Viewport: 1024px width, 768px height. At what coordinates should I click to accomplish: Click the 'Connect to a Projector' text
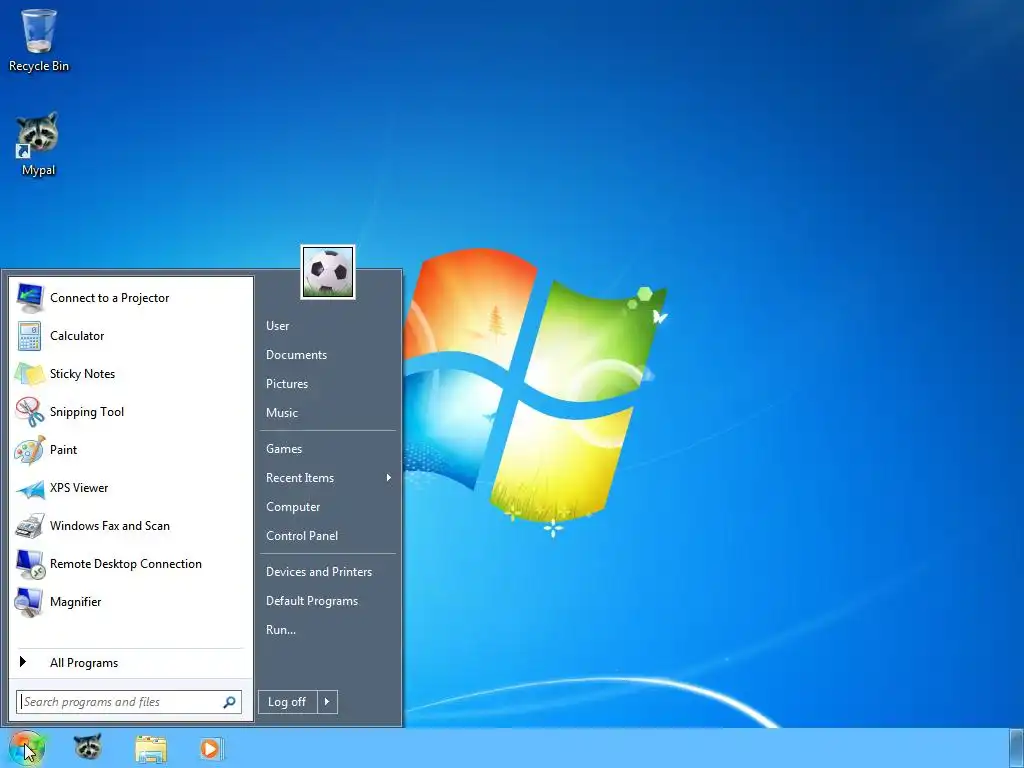click(110, 298)
